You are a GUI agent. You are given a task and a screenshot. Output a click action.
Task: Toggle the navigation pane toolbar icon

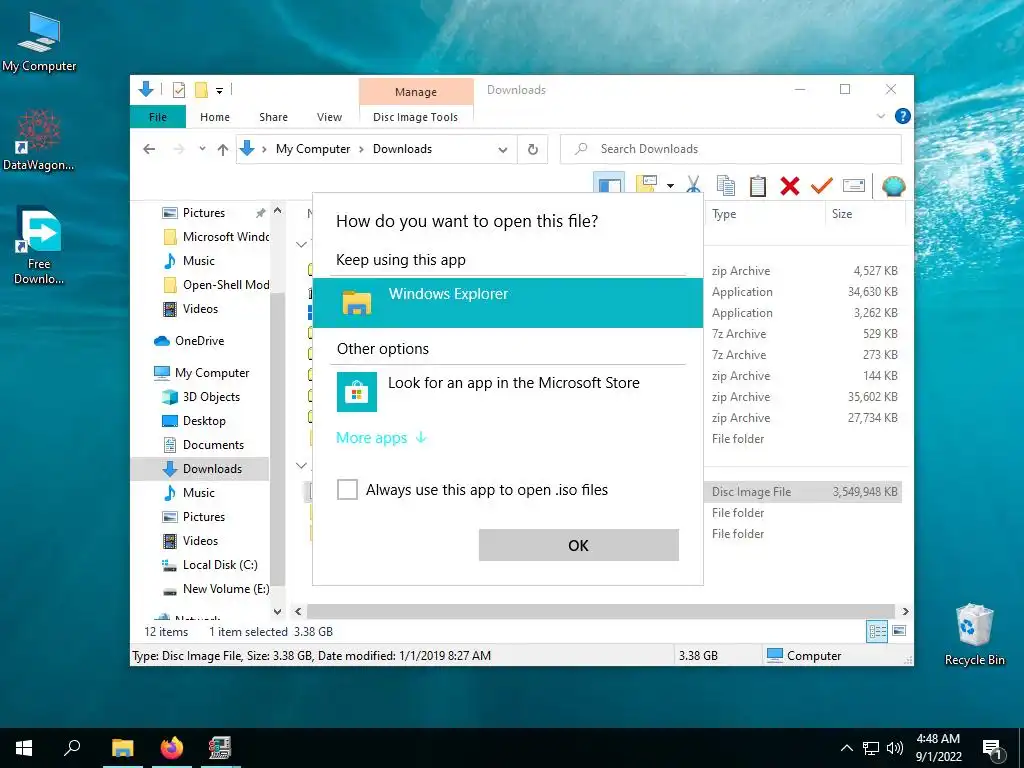(x=609, y=185)
